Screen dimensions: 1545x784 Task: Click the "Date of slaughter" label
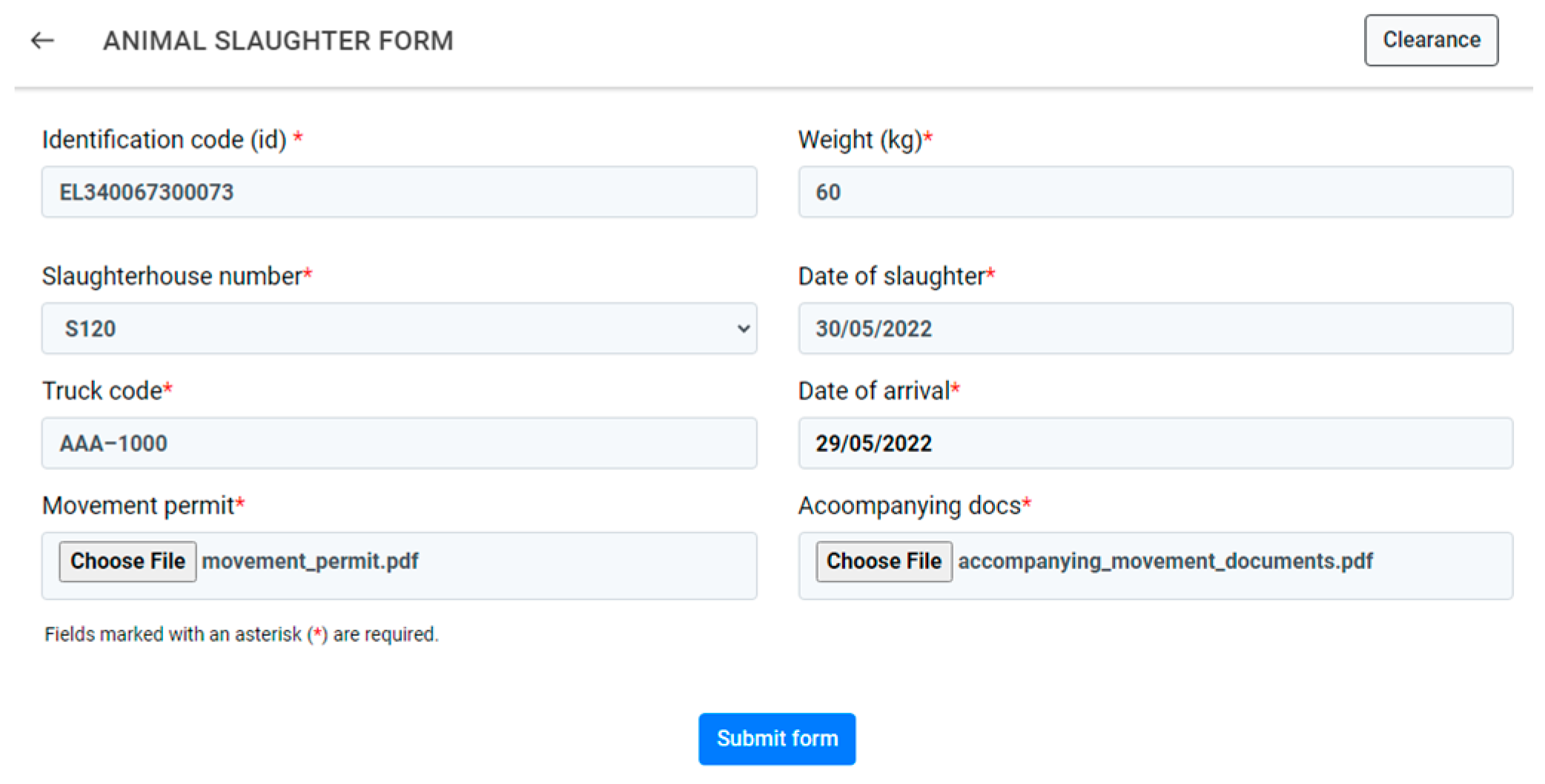point(890,276)
